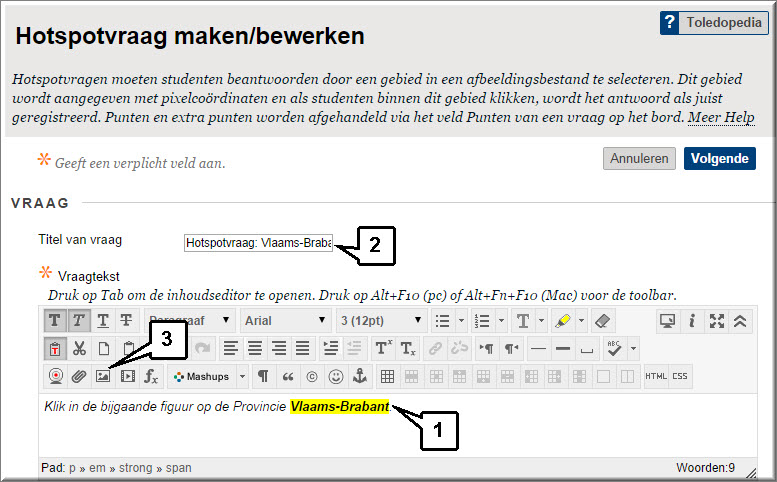Insert a blockquote

point(287,376)
